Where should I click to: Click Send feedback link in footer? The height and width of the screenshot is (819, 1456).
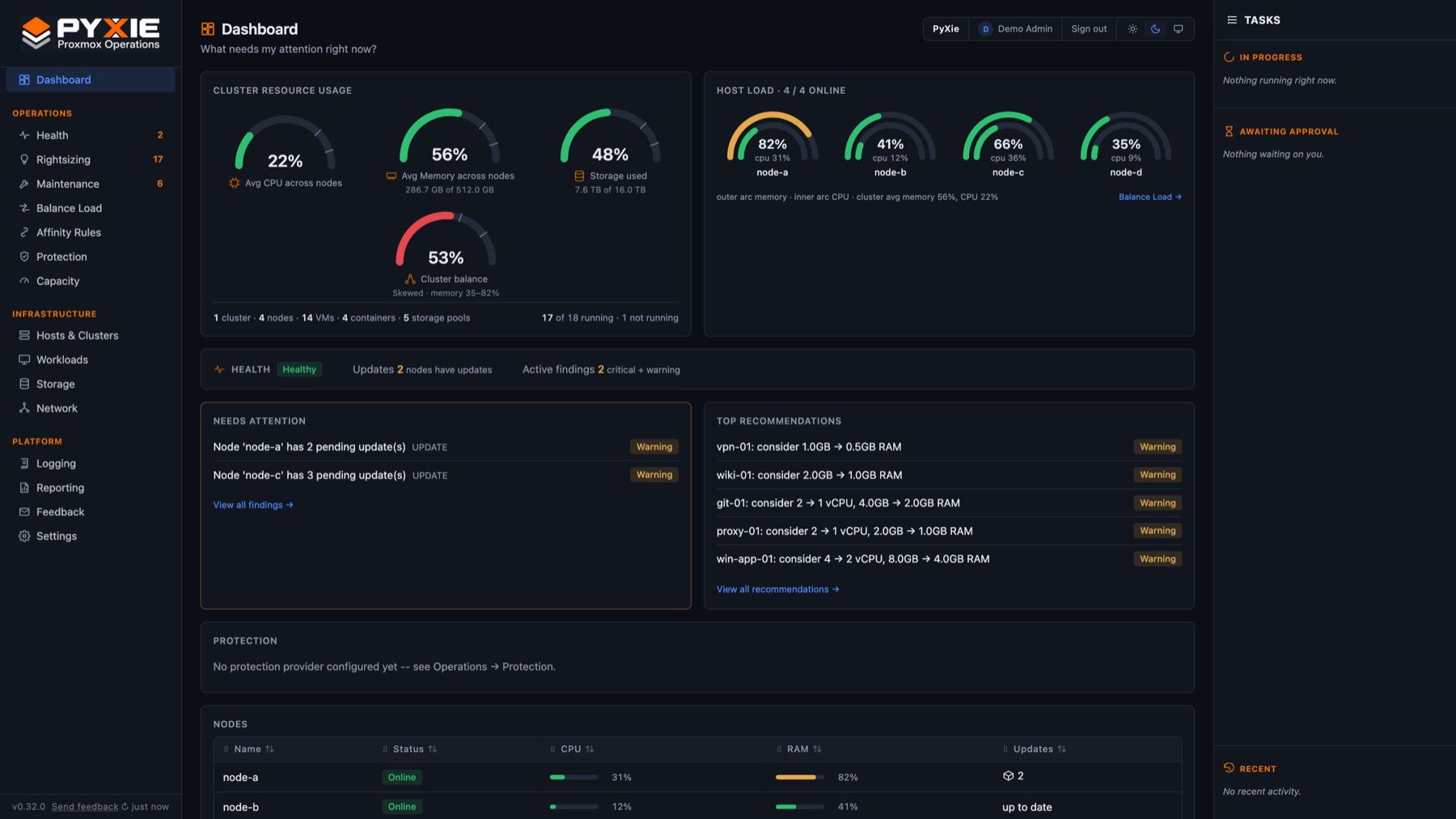tap(85, 807)
